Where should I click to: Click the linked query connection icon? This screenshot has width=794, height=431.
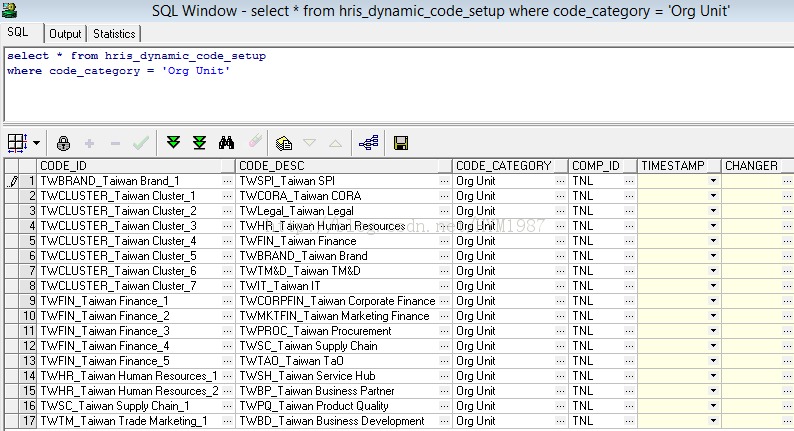(368, 143)
